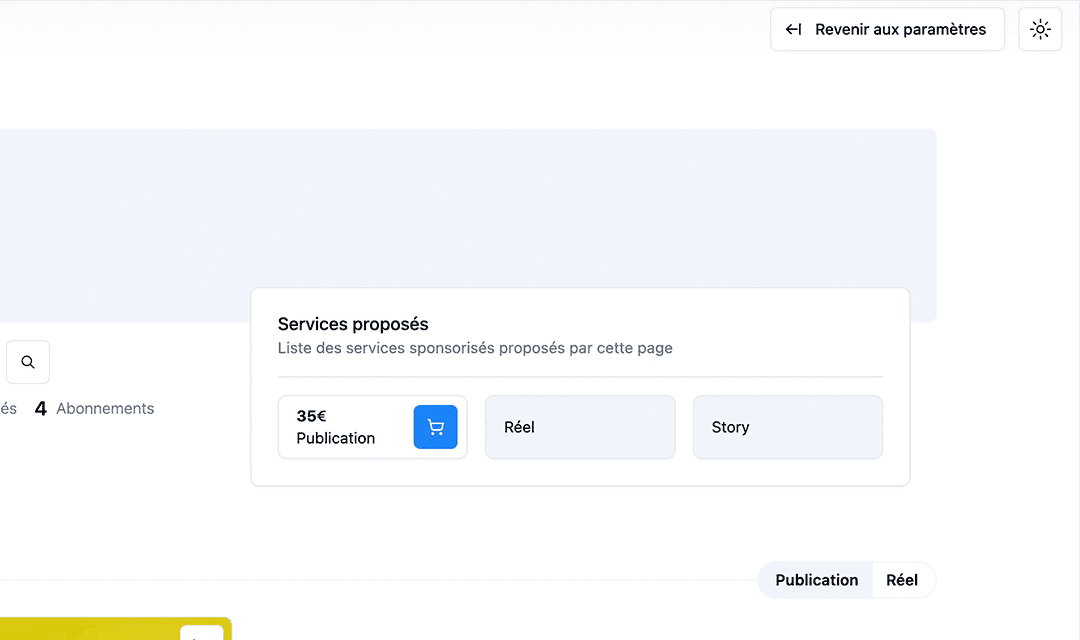1080x640 pixels.
Task: Toggle light theme with the sun icon
Action: point(1040,29)
